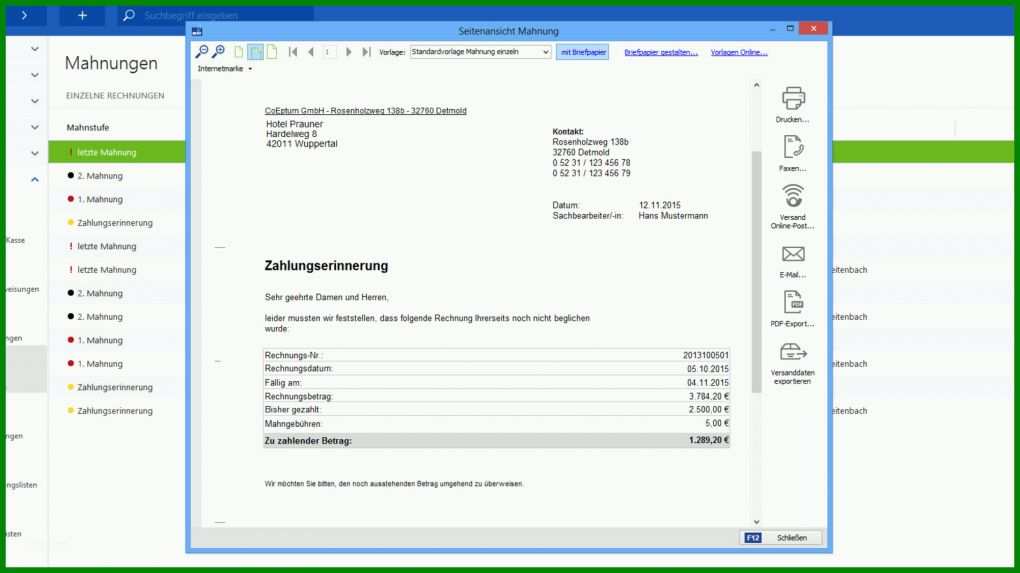Viewport: 1020px width, 573px height.
Task: Expand the first sidebar chevron
Action: coord(34,49)
